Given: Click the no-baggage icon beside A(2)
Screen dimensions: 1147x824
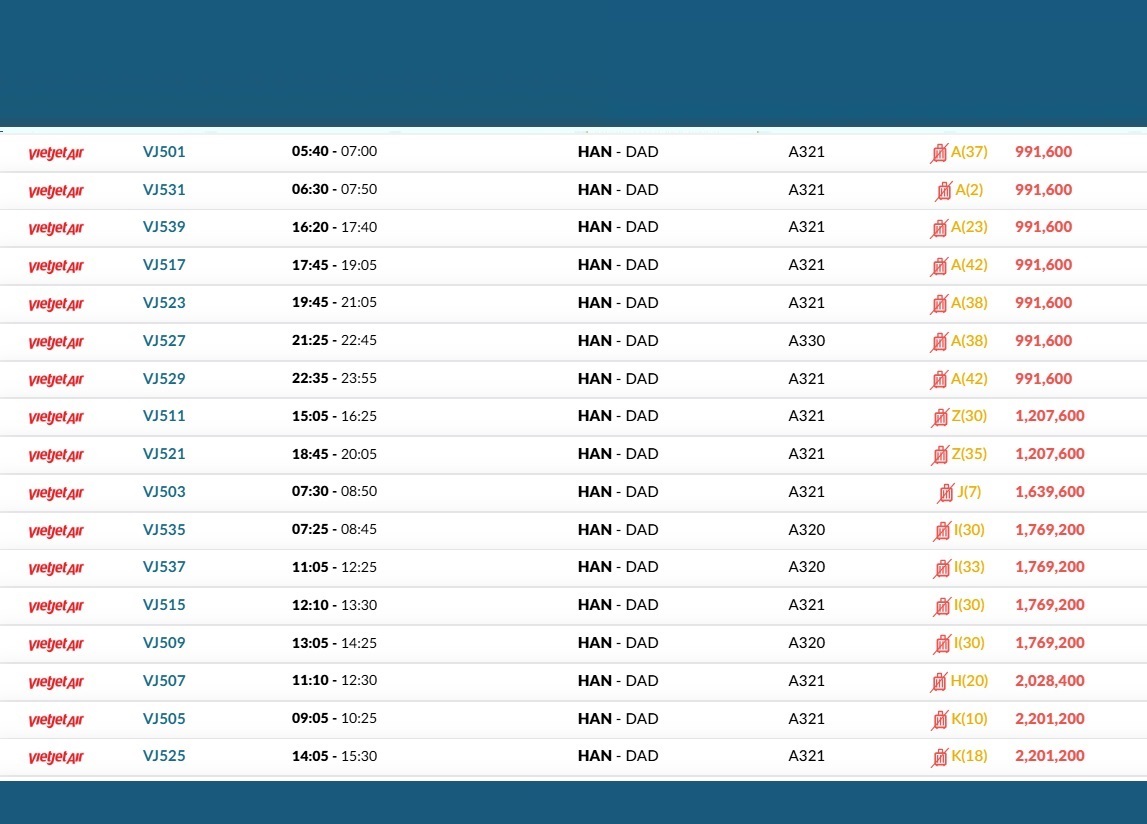Looking at the screenshot, I should point(944,191).
